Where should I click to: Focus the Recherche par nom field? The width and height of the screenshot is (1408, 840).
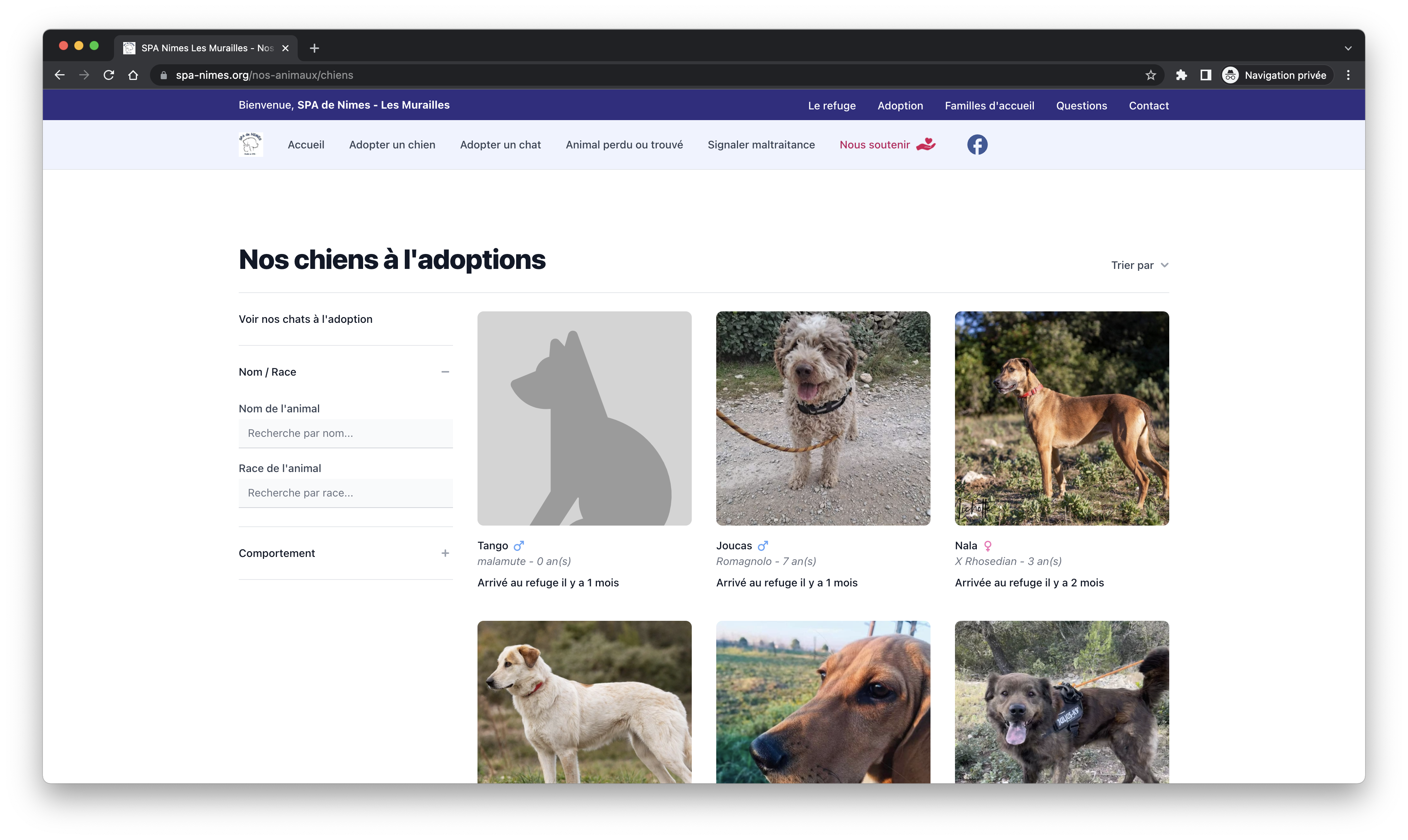click(345, 434)
